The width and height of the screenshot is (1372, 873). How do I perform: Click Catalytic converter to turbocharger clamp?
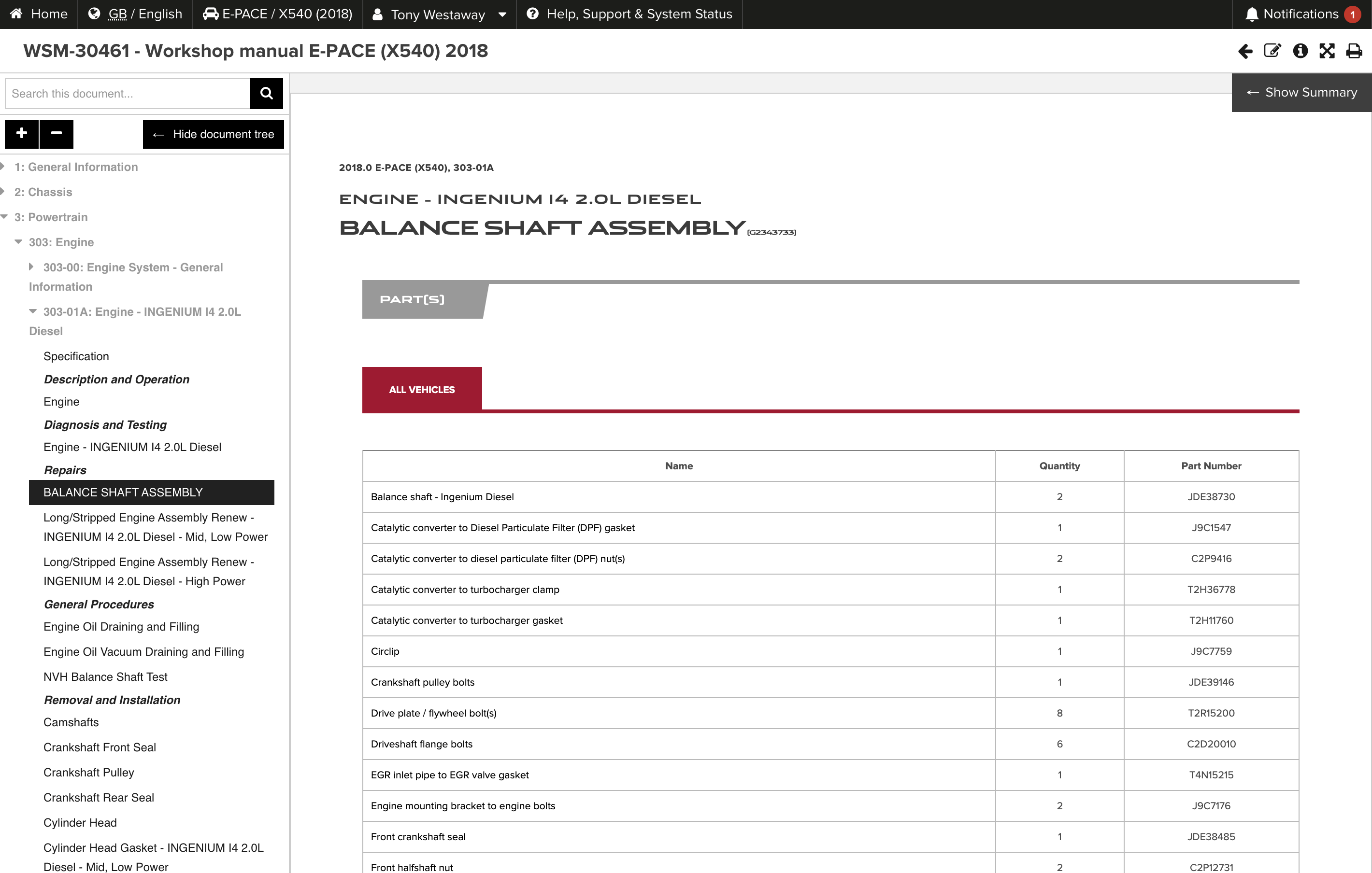[465, 590]
